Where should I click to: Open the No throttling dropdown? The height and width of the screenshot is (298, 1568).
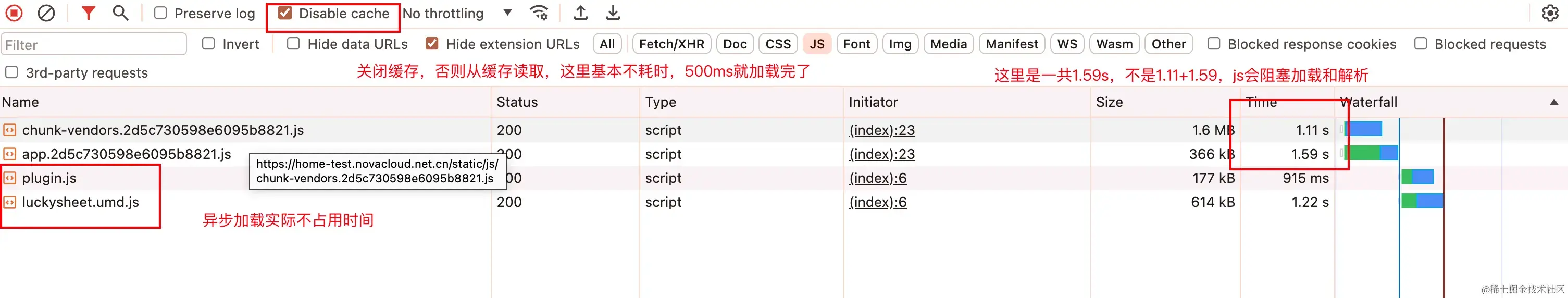pyautogui.click(x=457, y=13)
